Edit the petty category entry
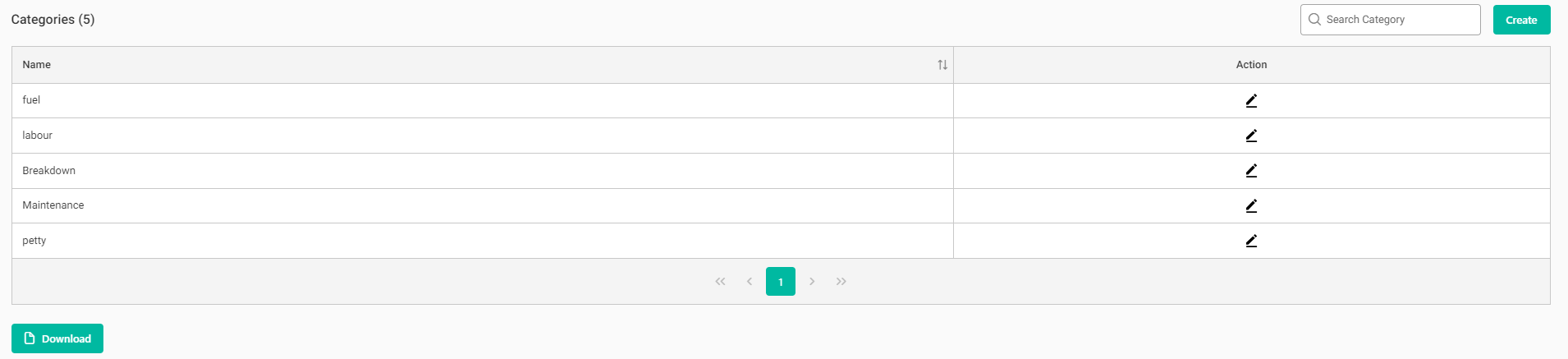 pos(1251,241)
